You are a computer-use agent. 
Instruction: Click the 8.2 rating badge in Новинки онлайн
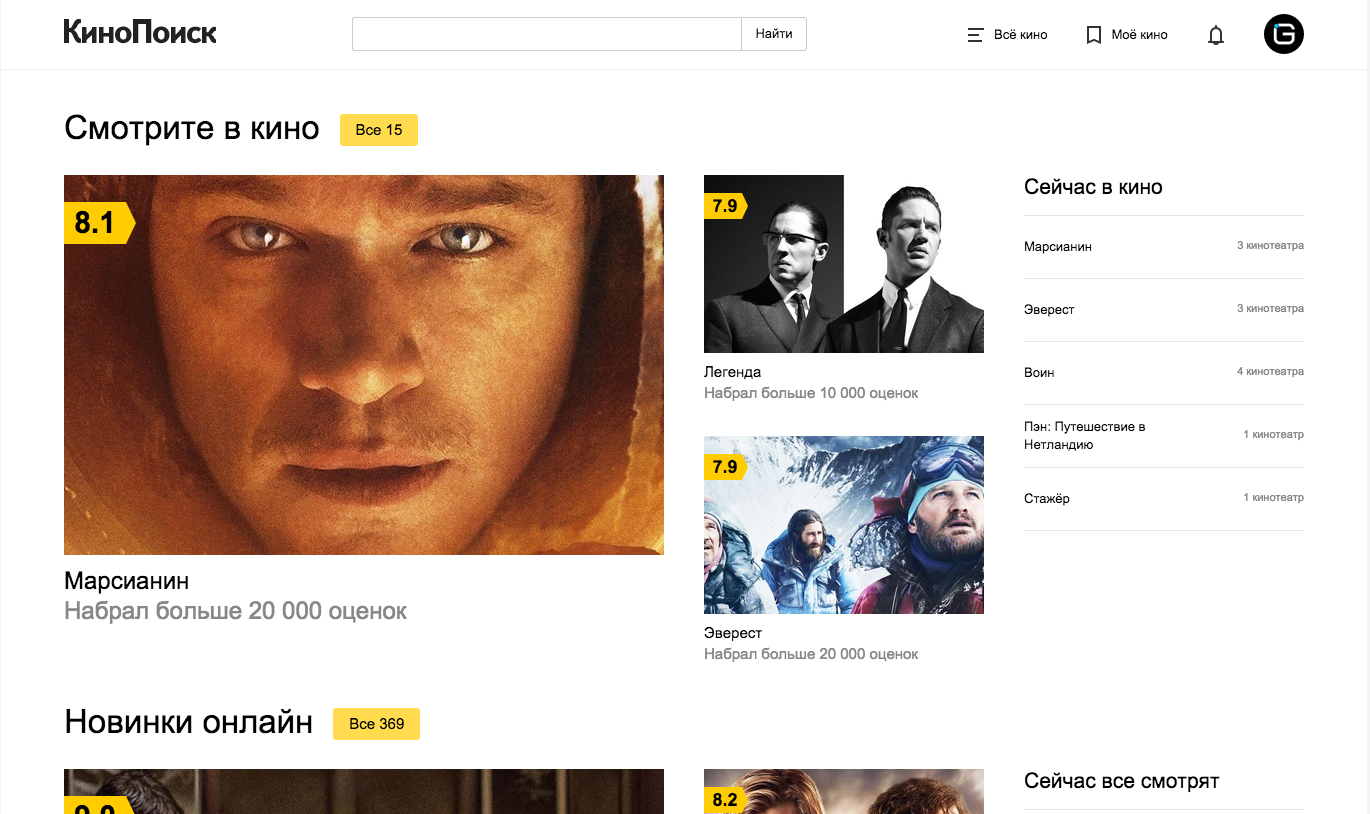coord(726,800)
